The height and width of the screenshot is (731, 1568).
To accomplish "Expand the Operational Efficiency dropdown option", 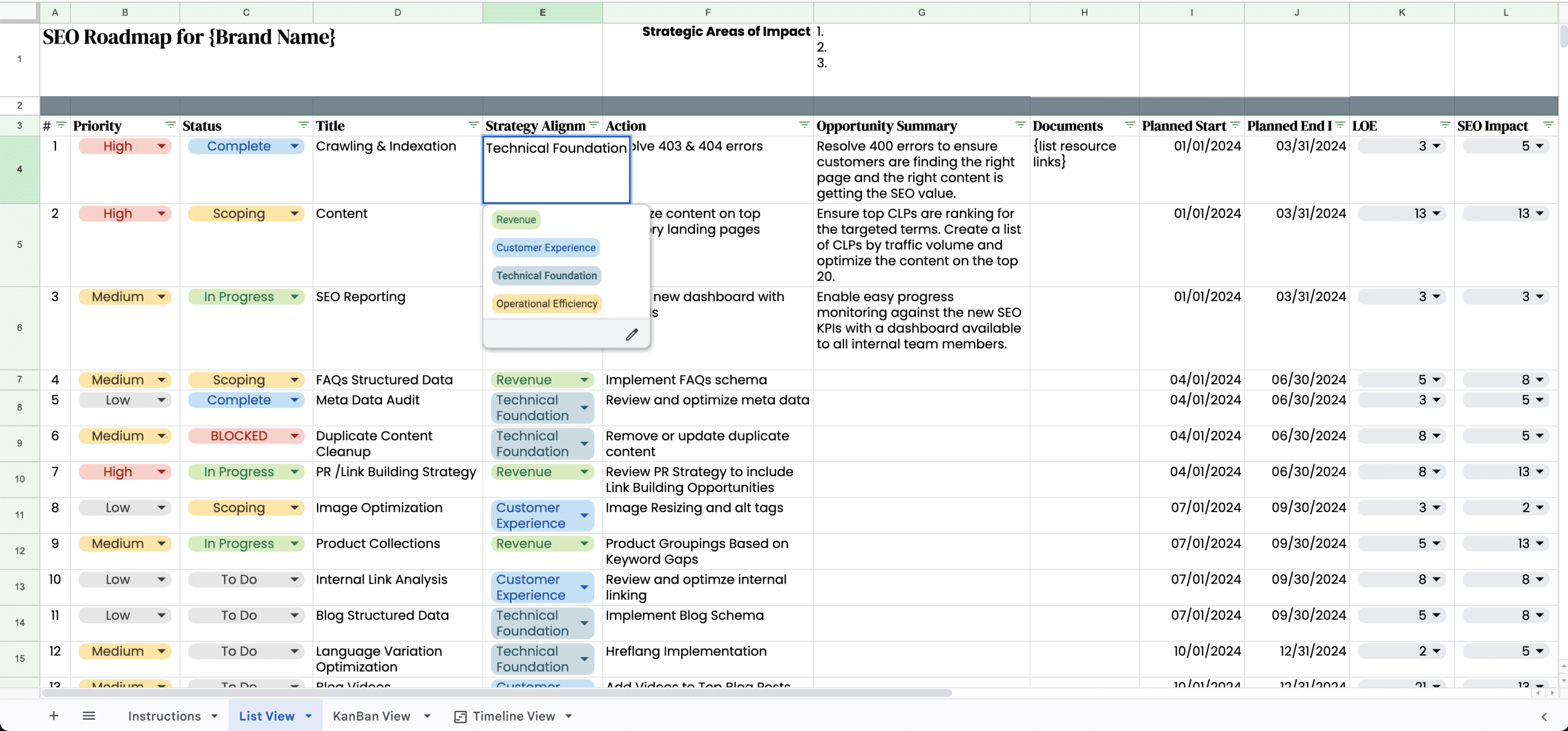I will tap(547, 303).
